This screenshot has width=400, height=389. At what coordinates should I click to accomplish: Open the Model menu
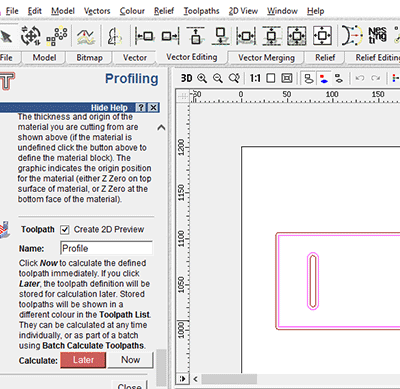63,11
